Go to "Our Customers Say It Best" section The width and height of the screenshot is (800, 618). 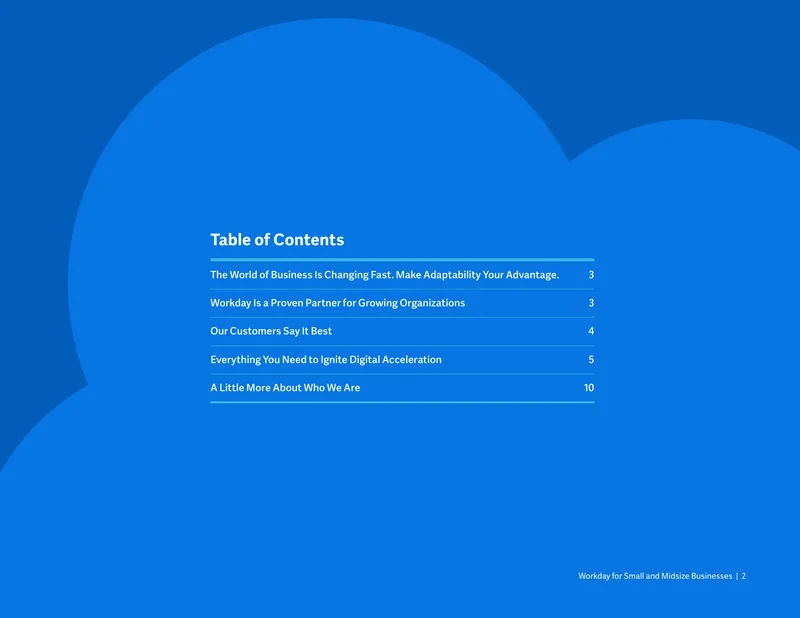click(x=271, y=331)
